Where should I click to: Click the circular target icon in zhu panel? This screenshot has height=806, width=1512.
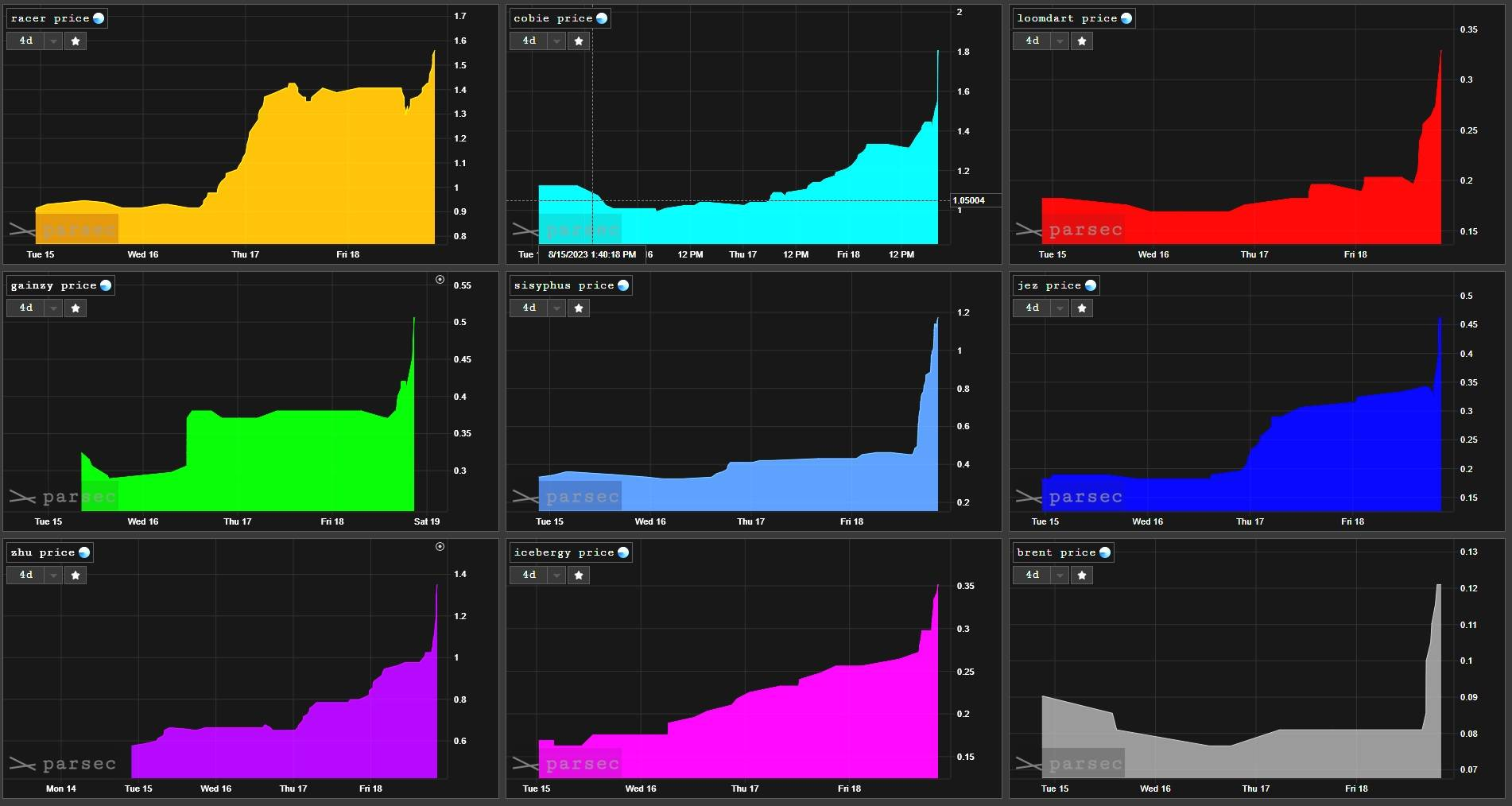440,546
